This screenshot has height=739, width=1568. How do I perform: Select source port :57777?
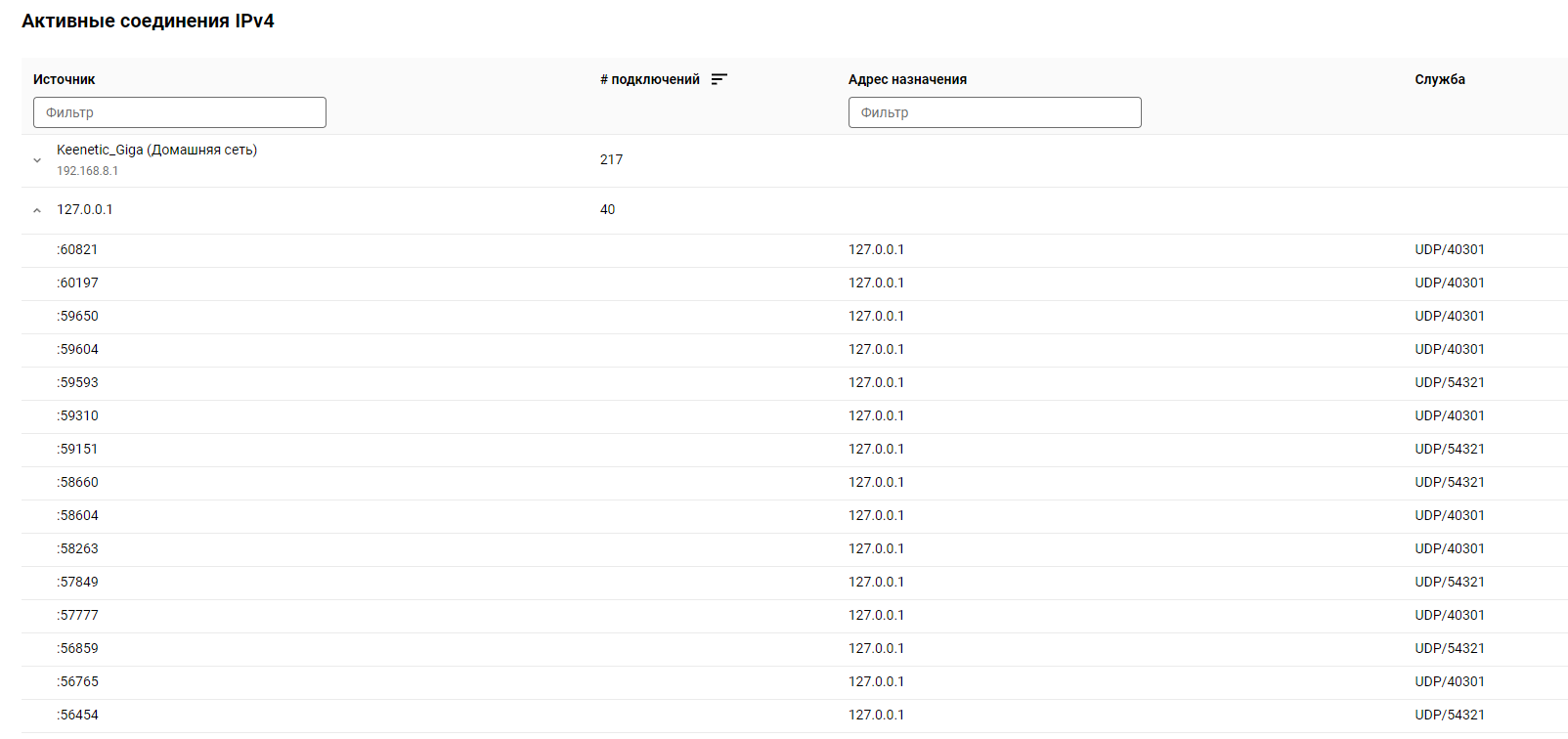click(x=77, y=615)
